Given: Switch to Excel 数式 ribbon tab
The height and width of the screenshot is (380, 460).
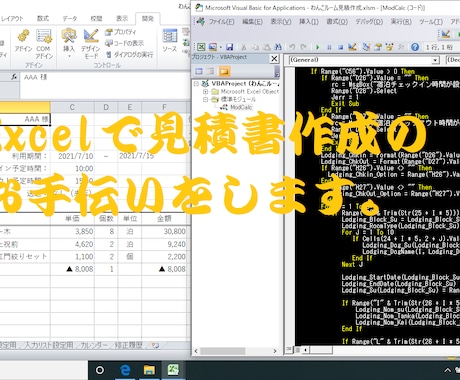Looking at the screenshot, I should coord(43,19).
